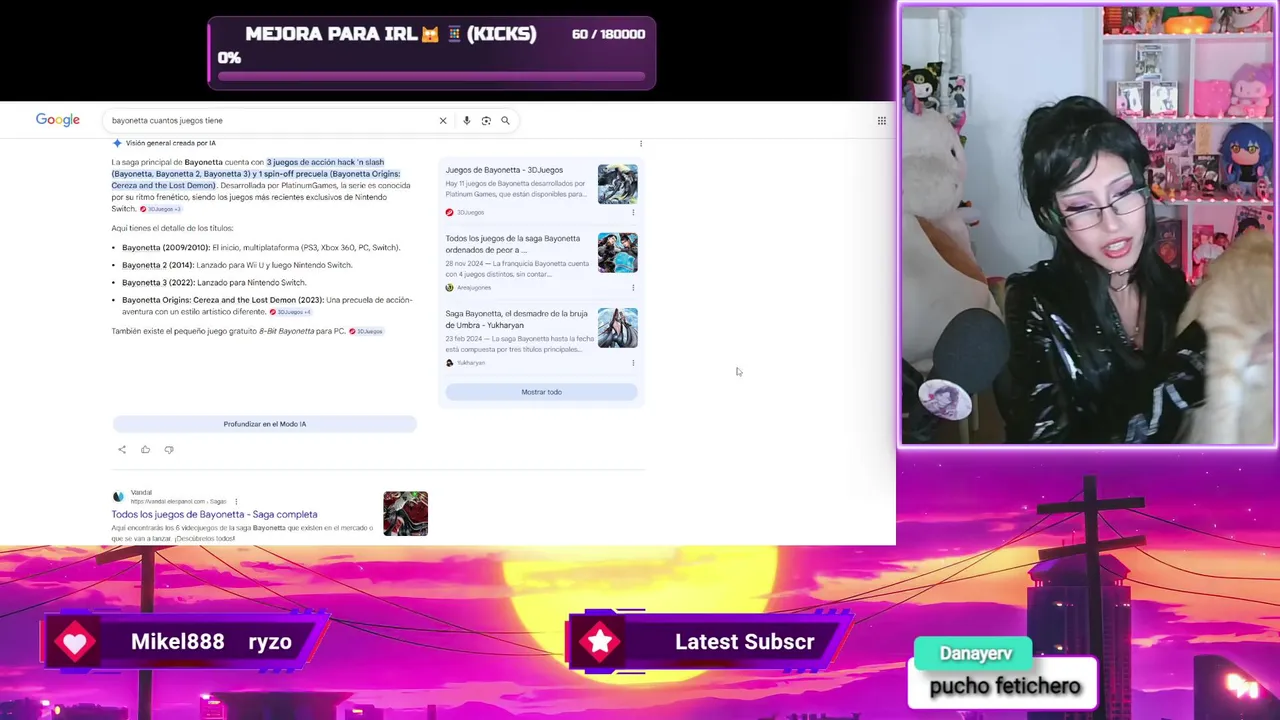Open AI overview three-dot options menu

click(641, 144)
